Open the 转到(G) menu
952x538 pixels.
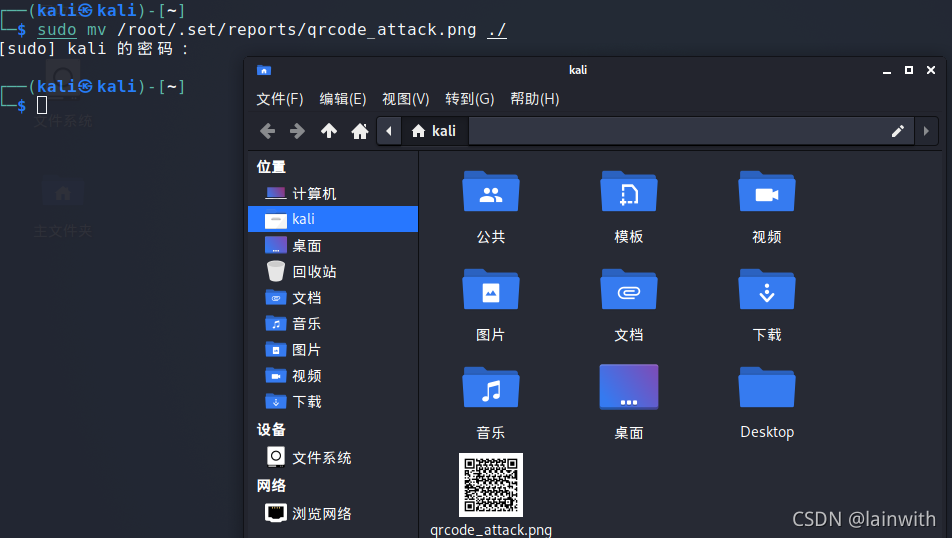click(470, 99)
